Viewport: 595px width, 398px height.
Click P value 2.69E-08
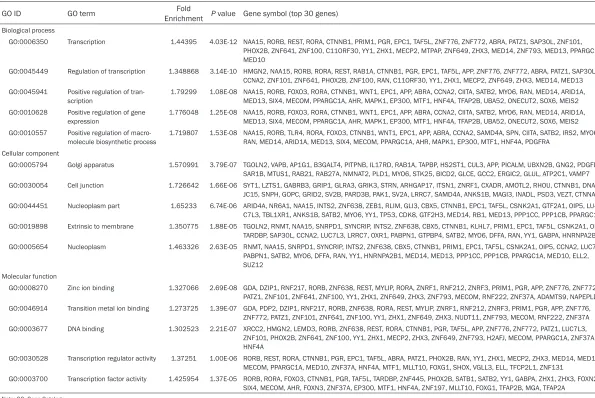(x=223, y=288)
